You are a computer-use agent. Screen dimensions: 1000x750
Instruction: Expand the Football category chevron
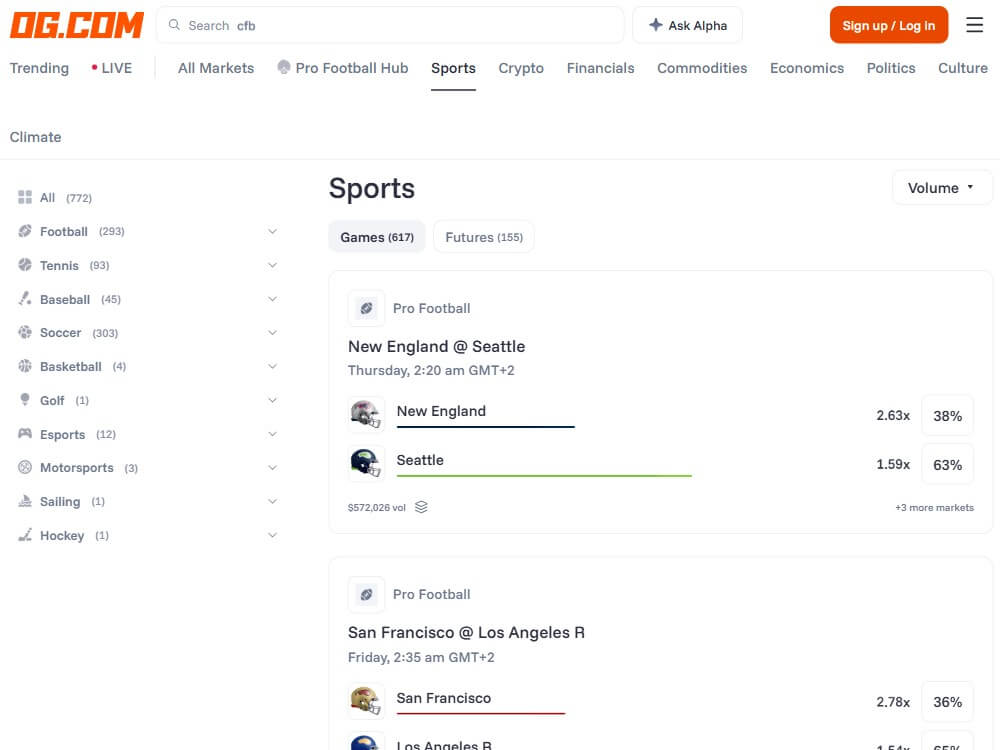272,231
